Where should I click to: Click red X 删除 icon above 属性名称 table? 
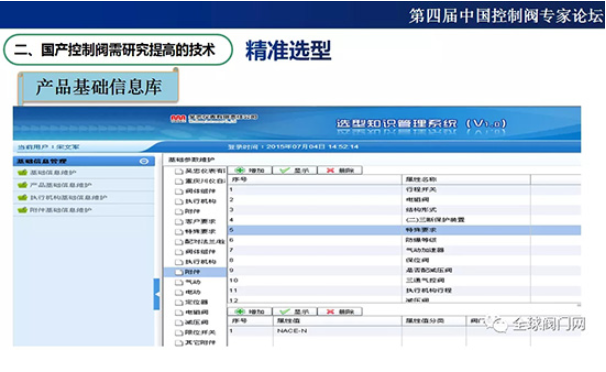pyautogui.click(x=330, y=170)
